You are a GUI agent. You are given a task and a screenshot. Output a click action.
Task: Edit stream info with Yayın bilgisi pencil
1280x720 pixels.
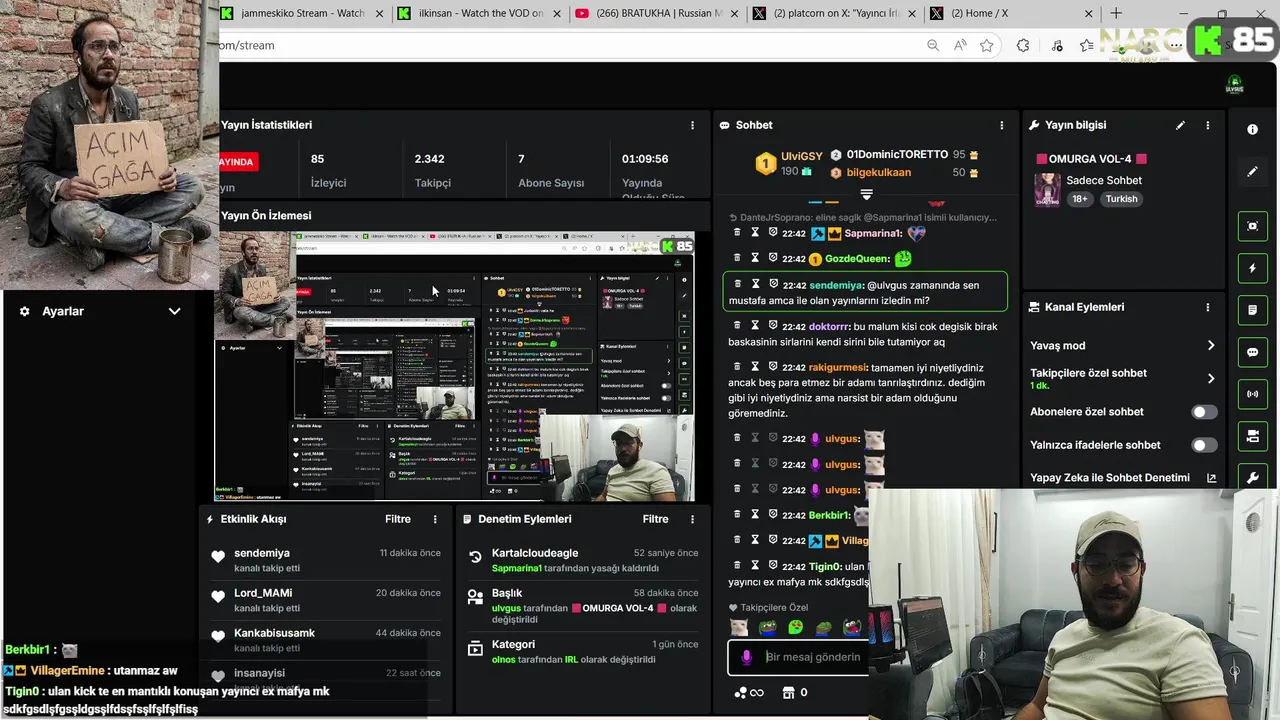(1180, 125)
